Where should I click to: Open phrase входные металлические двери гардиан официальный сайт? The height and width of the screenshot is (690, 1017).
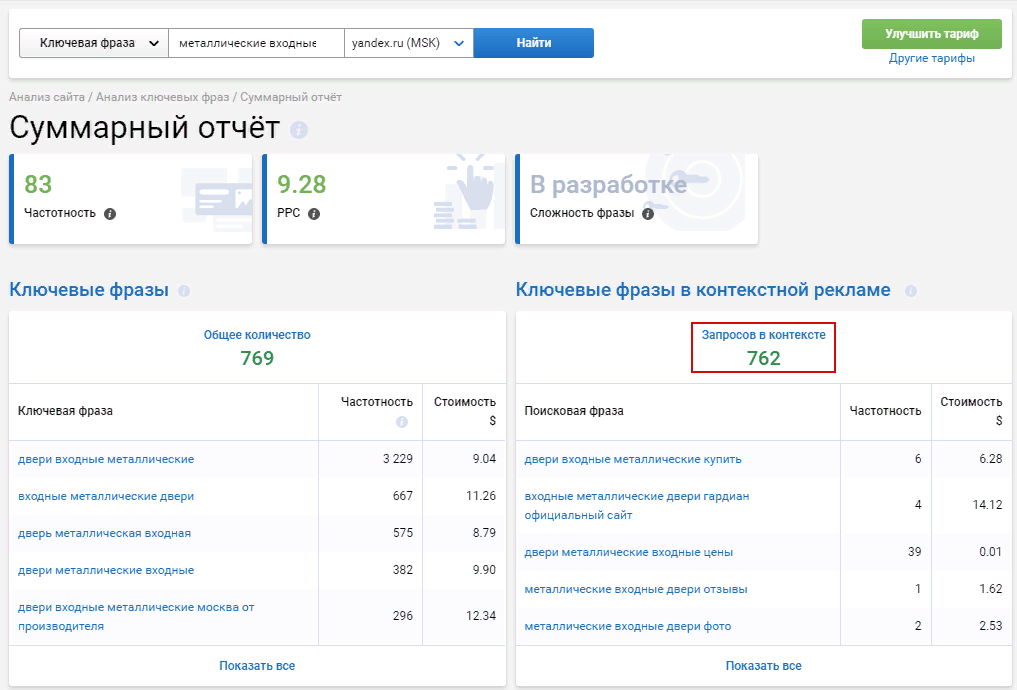click(637, 506)
